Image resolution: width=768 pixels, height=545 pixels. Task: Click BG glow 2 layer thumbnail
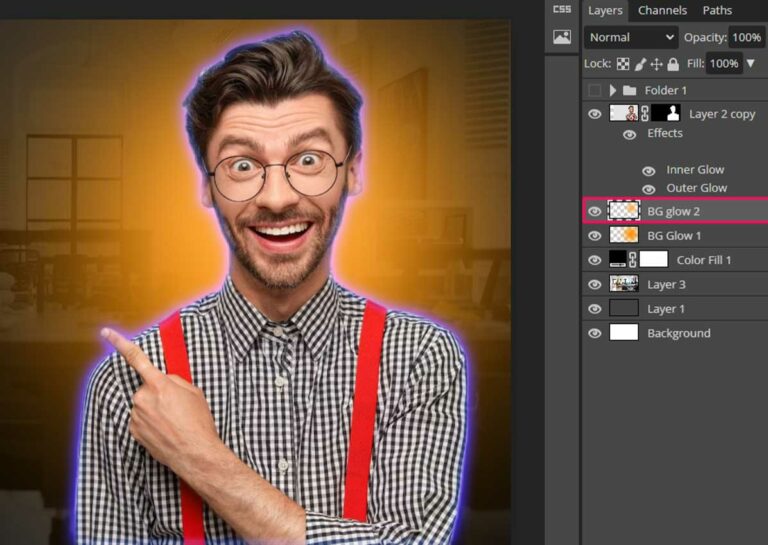click(624, 211)
